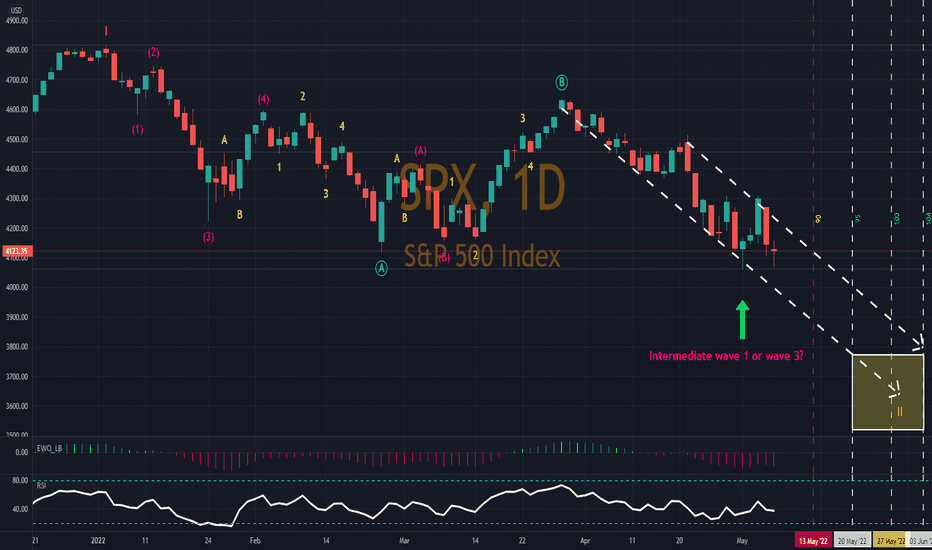Click the Feb label on time axis
932x550 pixels.
(255, 540)
